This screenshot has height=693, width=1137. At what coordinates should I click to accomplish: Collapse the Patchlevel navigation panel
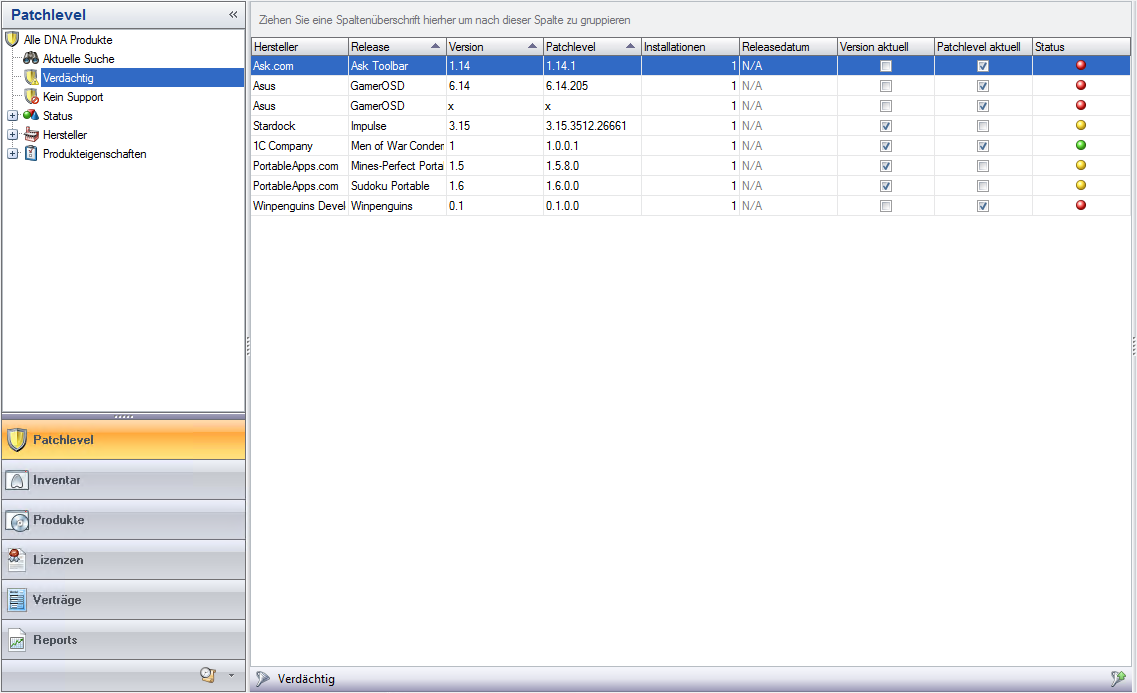point(233,15)
